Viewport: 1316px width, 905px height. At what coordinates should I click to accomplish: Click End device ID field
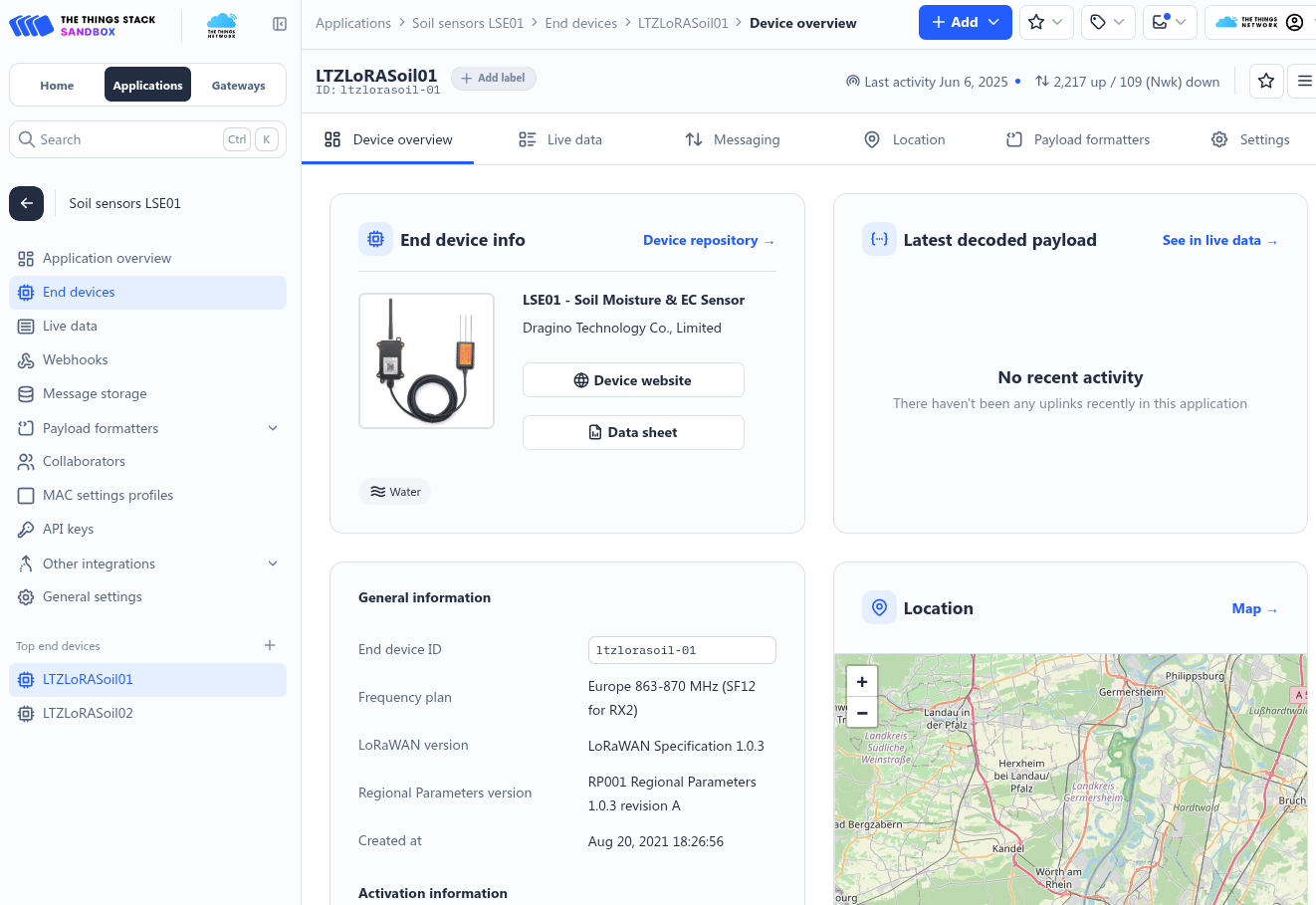tap(682, 650)
